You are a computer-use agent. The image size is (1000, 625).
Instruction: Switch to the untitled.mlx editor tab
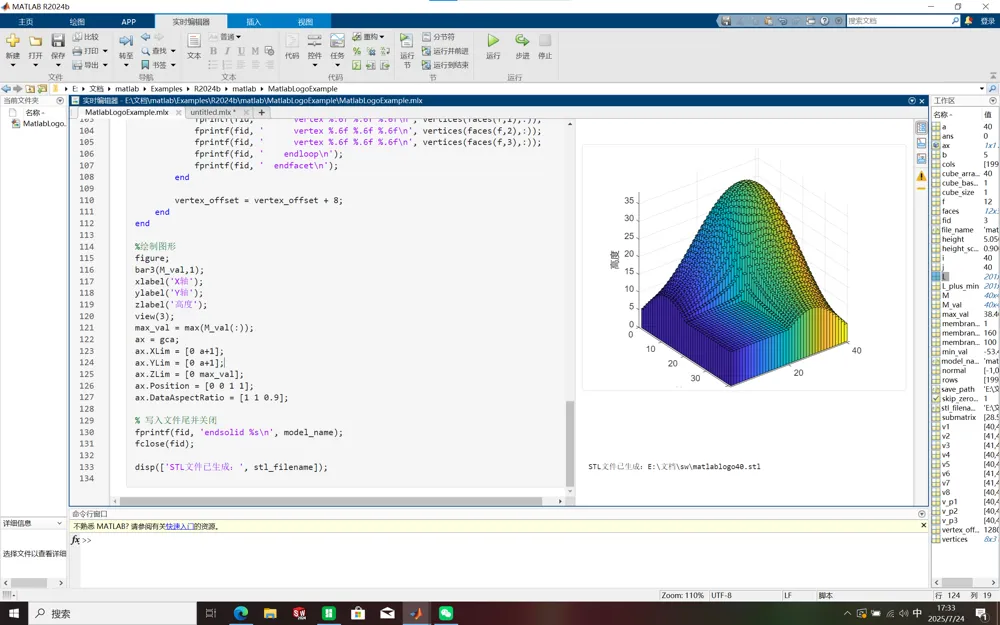[211, 112]
